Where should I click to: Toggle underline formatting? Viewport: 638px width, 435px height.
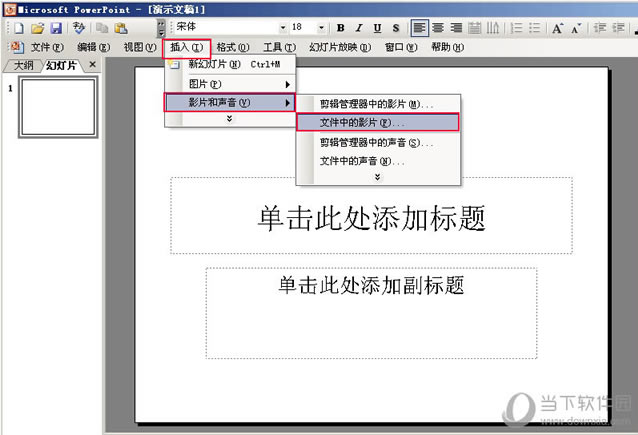[377, 28]
